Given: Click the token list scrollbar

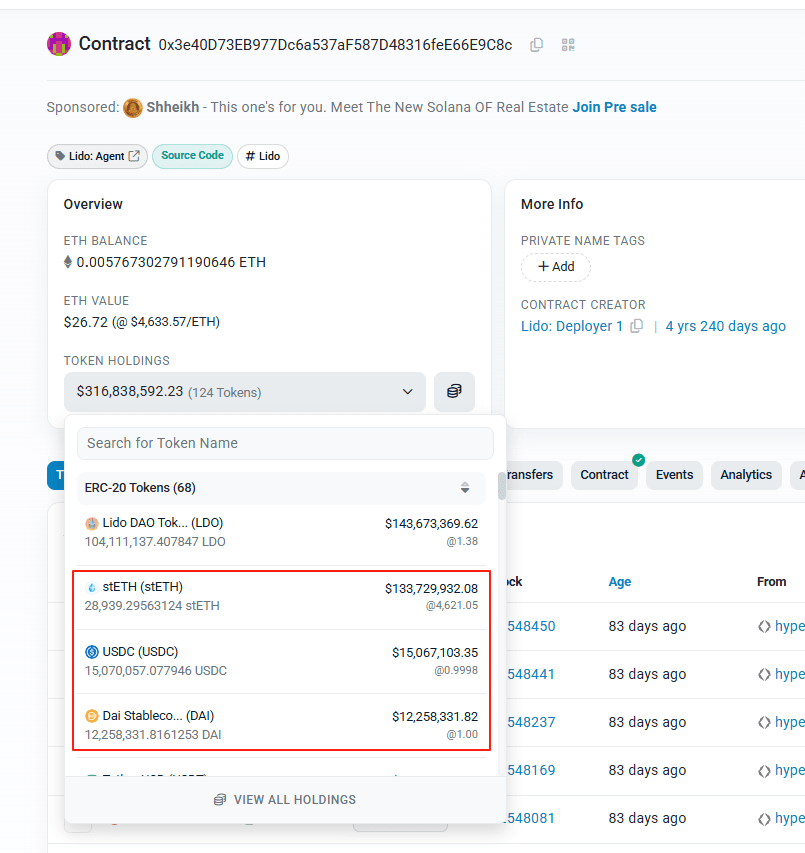Looking at the screenshot, I should click(x=501, y=486).
